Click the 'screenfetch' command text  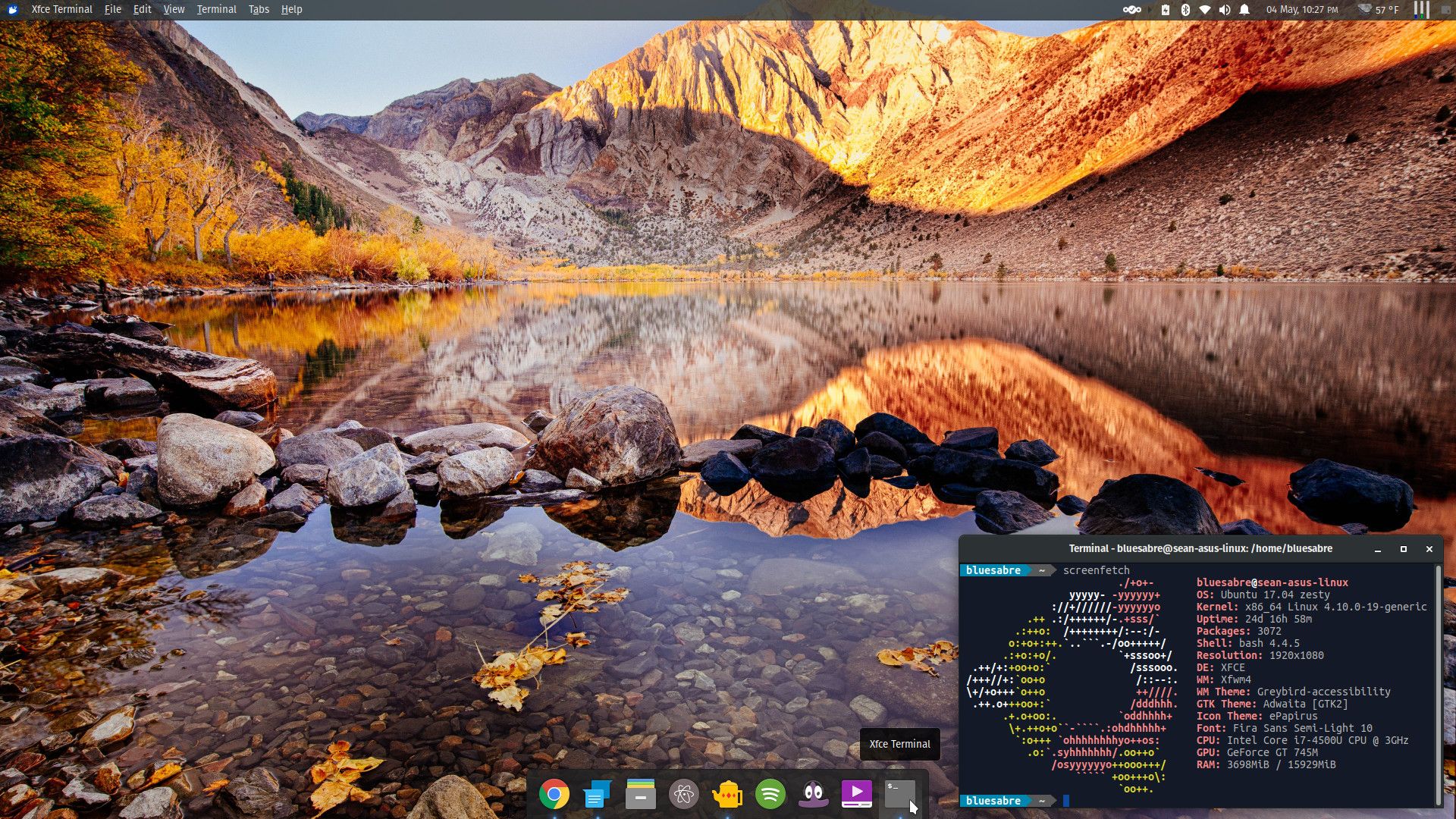coord(1096,570)
